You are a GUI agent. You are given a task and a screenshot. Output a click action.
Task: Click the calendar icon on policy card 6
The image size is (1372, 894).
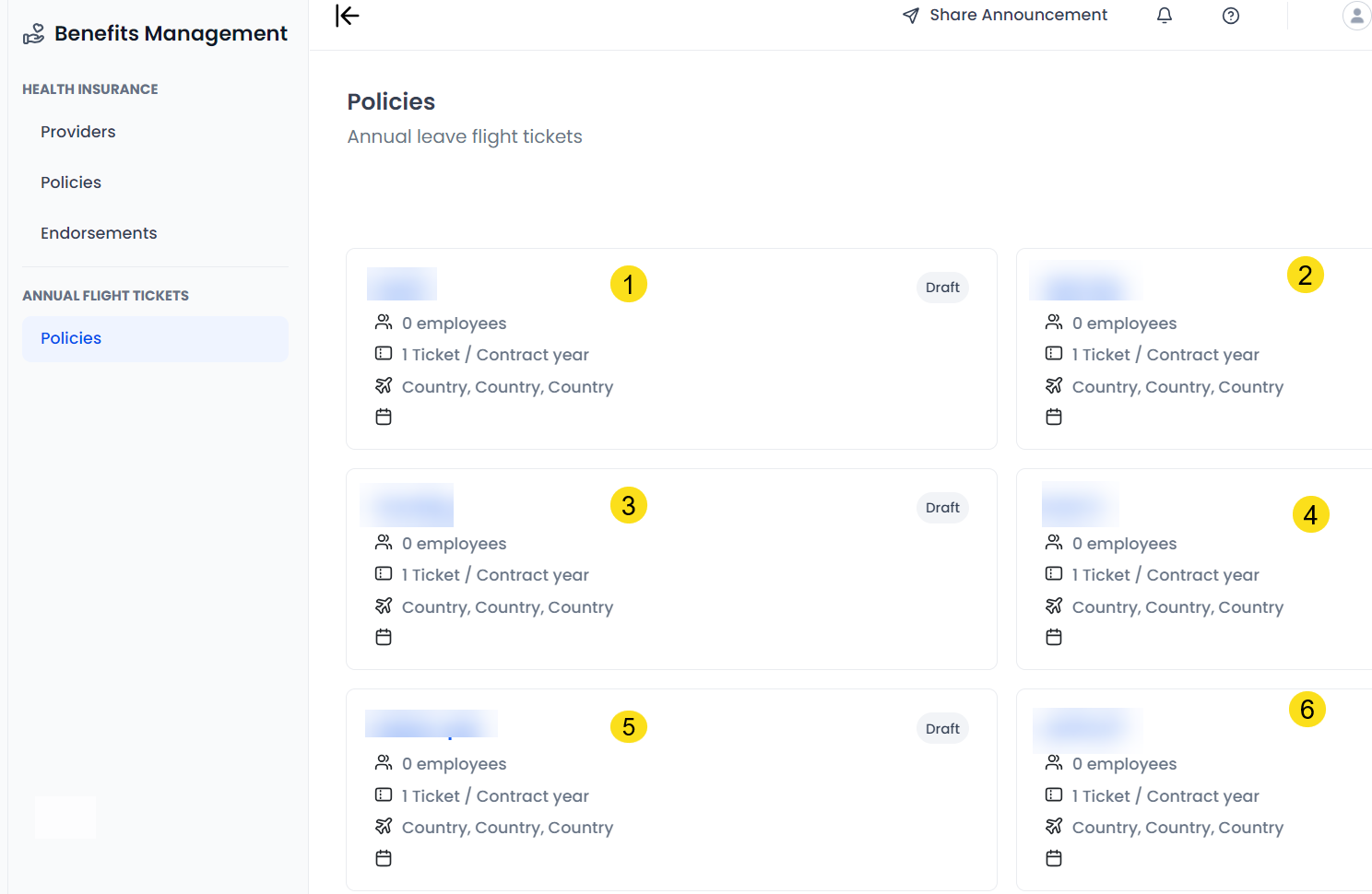tap(1054, 857)
